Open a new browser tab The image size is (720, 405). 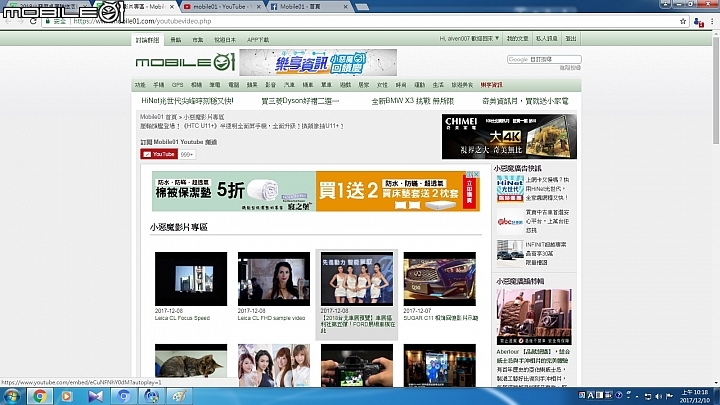click(x=362, y=7)
